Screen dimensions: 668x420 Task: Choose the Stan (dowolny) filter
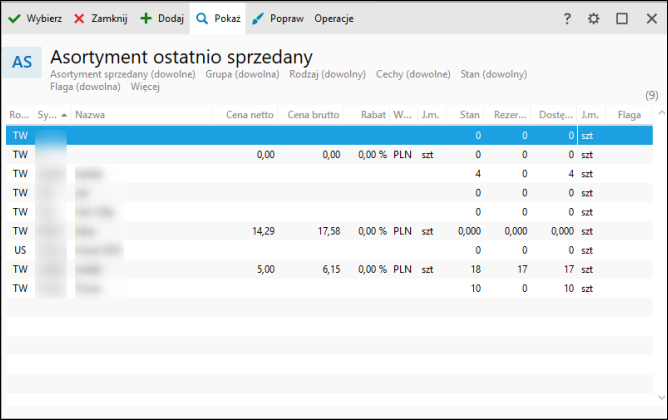pyautogui.click(x=493, y=74)
